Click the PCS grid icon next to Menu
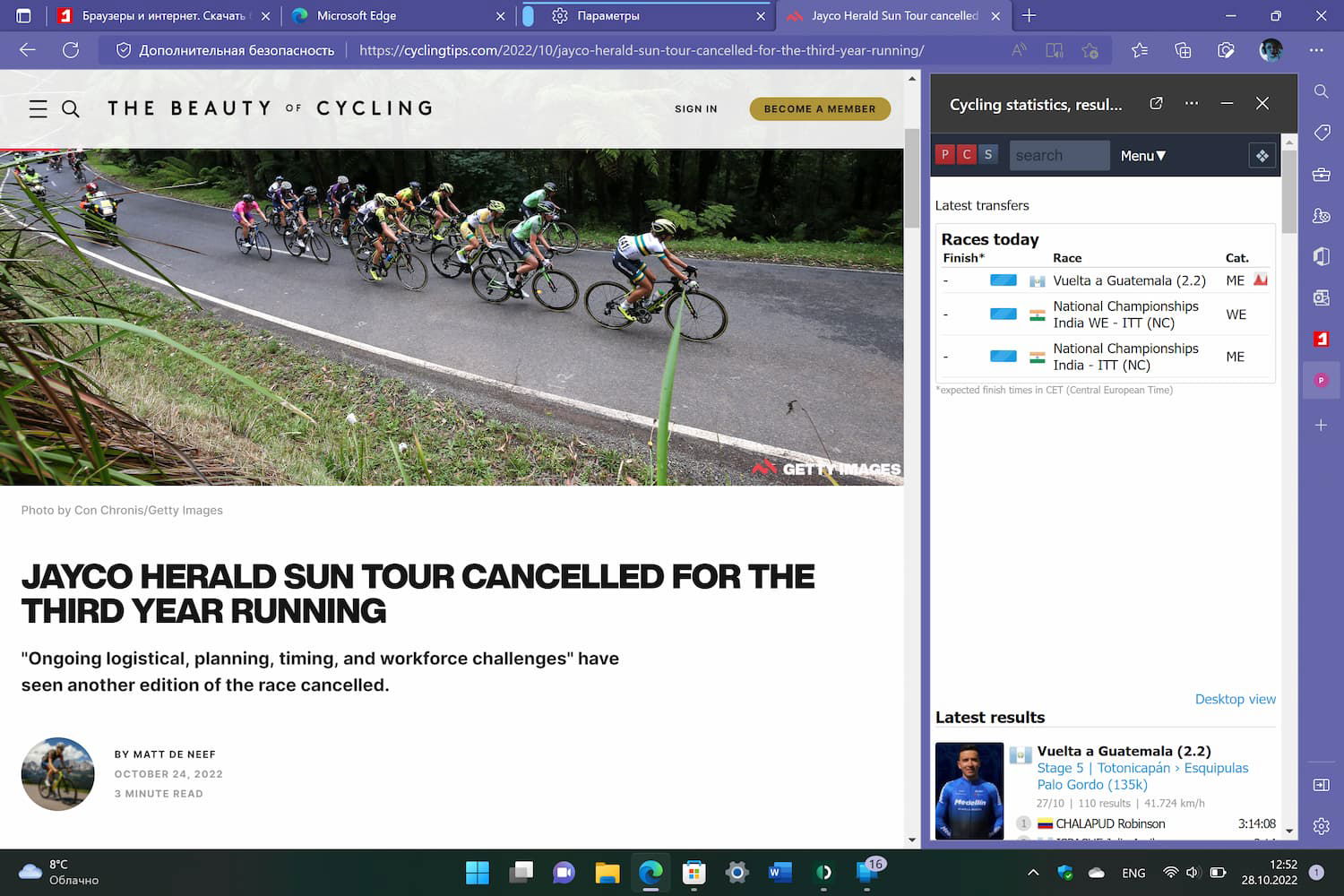 pos(1262,156)
